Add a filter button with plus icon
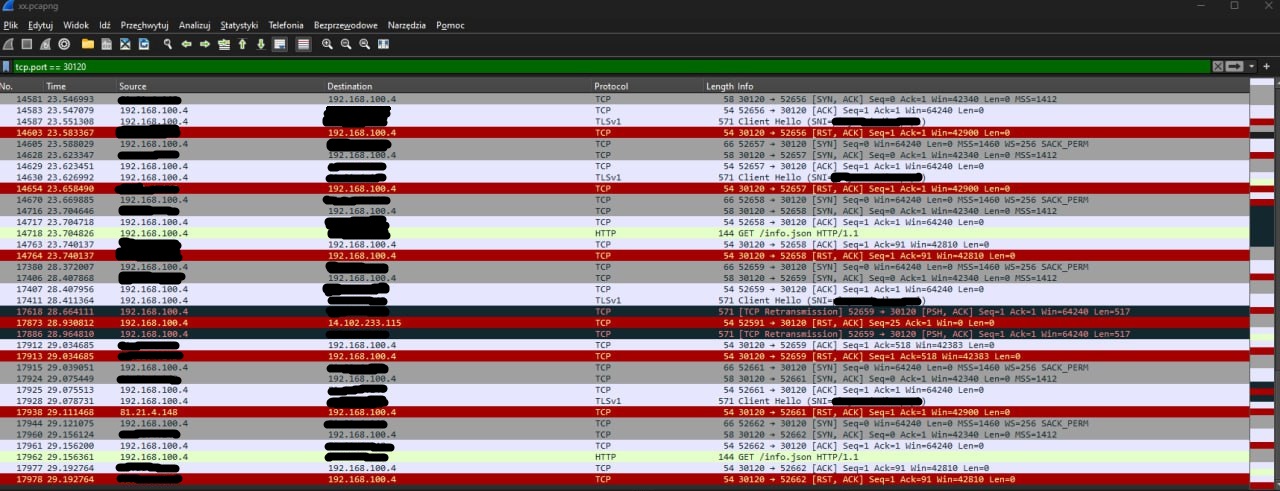The width and height of the screenshot is (1280, 491). point(1267,66)
